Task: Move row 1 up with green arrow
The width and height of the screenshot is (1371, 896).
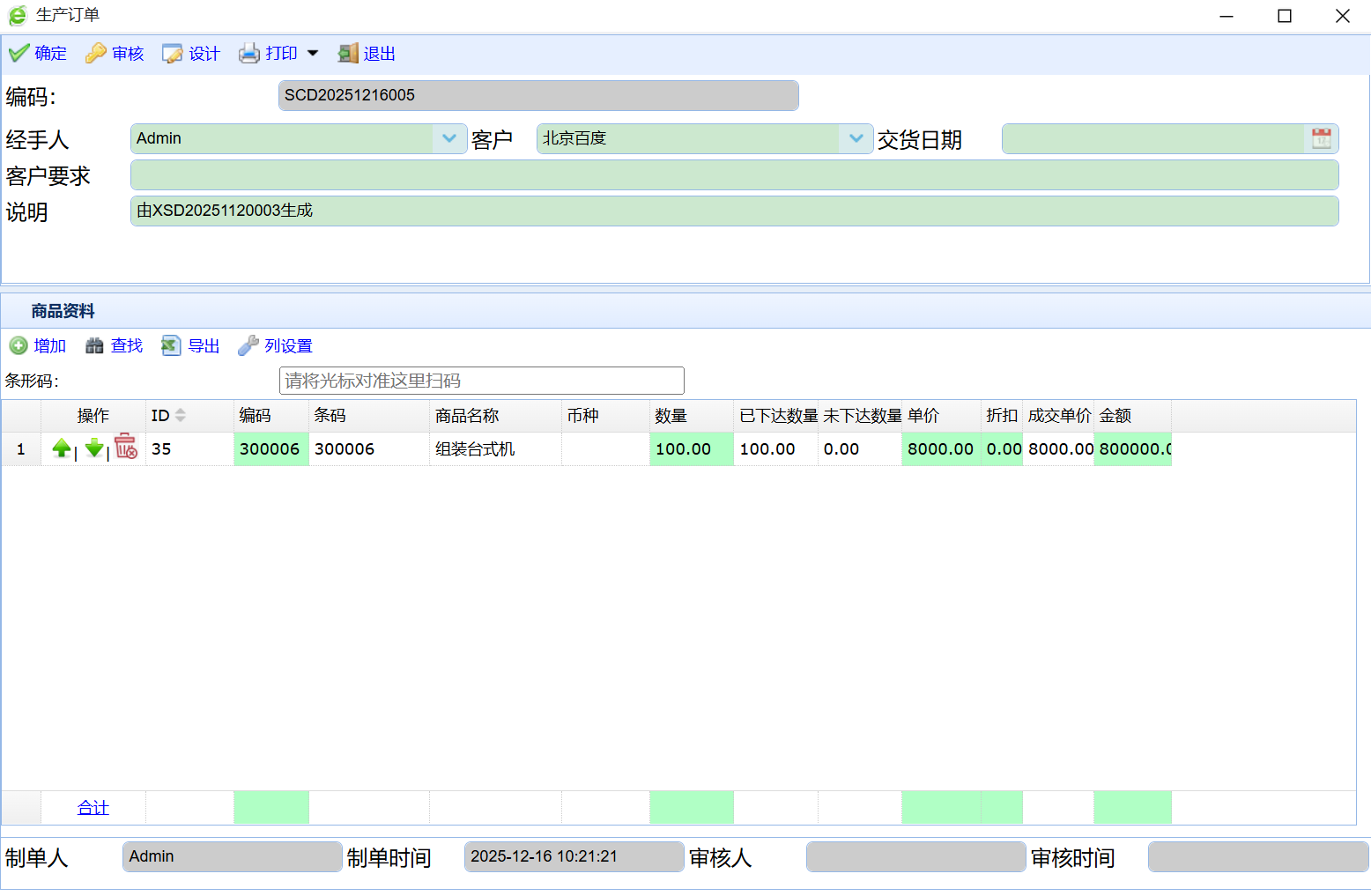Action: click(61, 448)
